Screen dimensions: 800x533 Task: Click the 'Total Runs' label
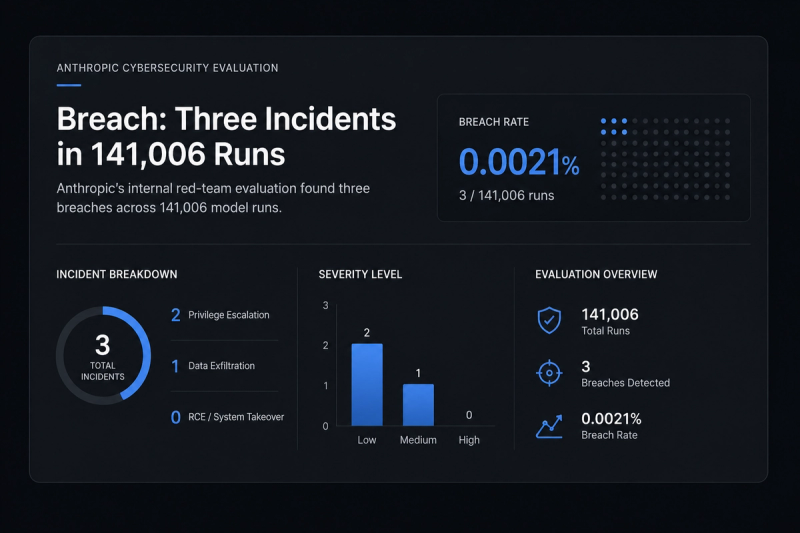tap(606, 331)
